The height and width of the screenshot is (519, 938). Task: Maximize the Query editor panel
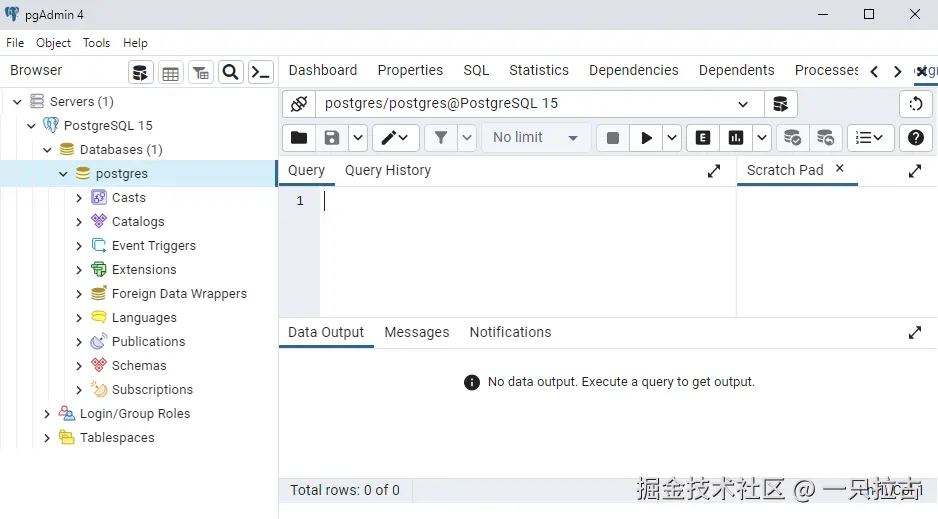(x=714, y=172)
